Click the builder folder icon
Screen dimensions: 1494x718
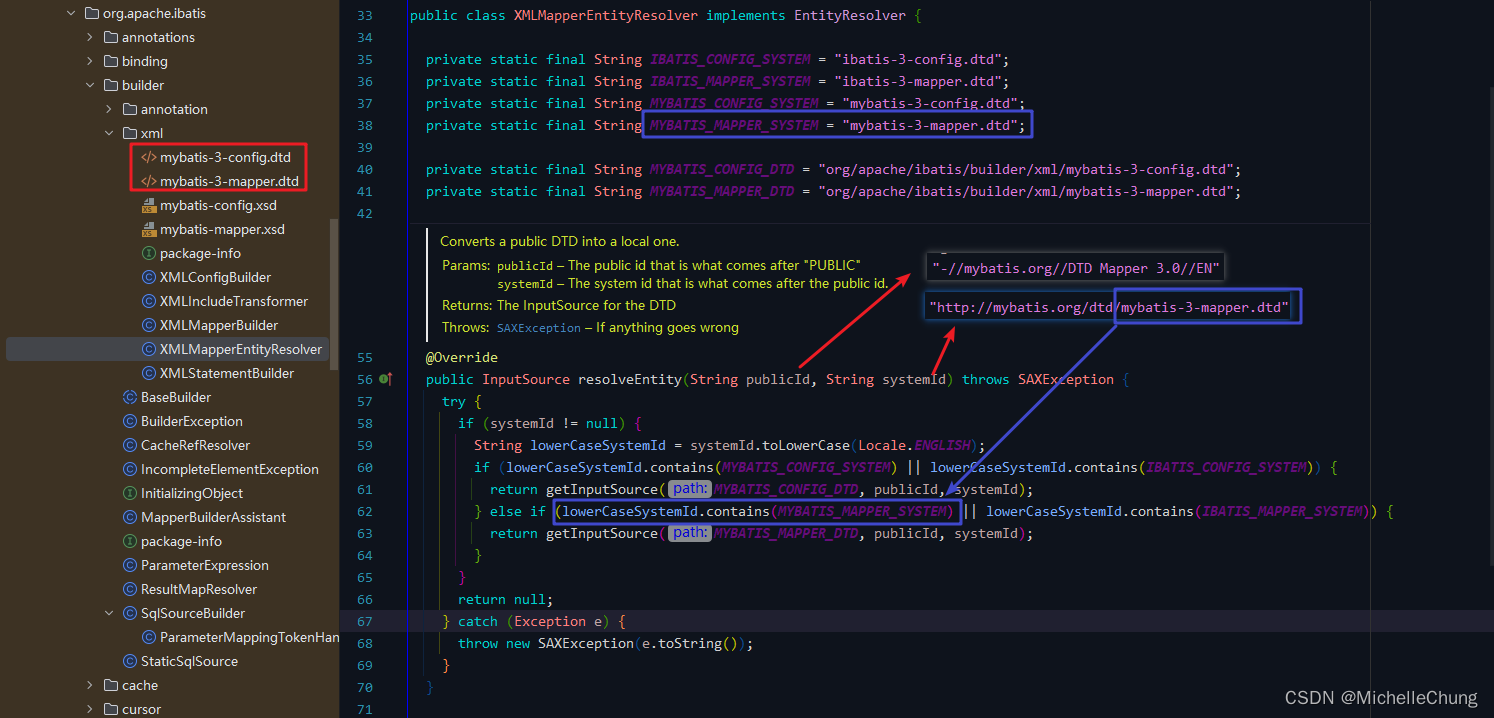tap(110, 85)
